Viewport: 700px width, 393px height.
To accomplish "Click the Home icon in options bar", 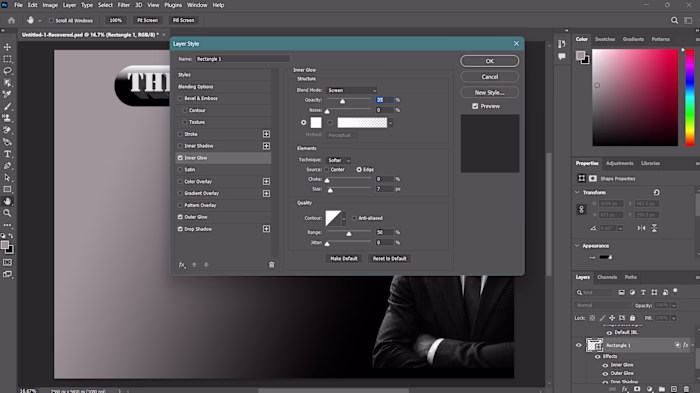I will (x=12, y=20).
